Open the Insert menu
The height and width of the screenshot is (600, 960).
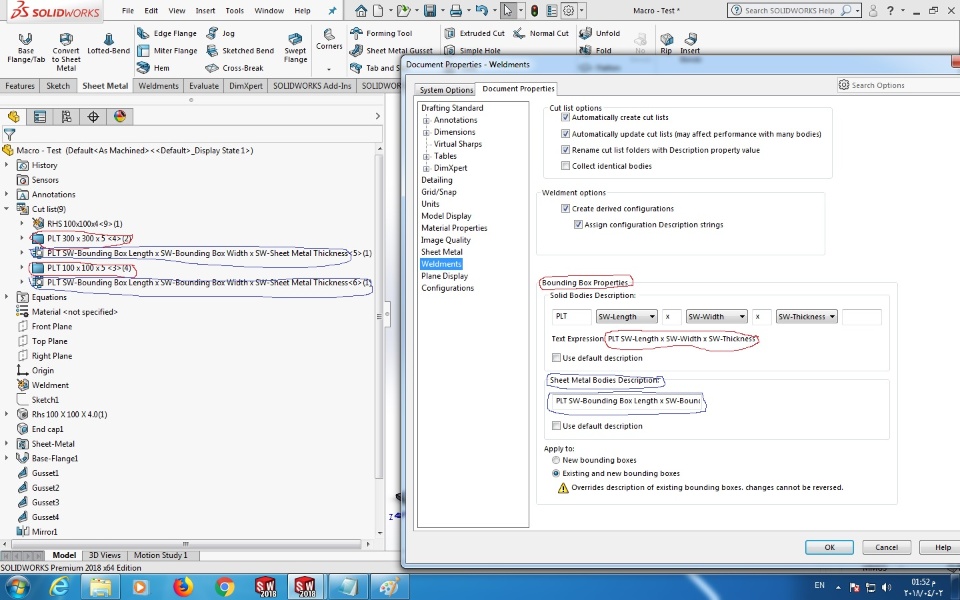coord(205,10)
